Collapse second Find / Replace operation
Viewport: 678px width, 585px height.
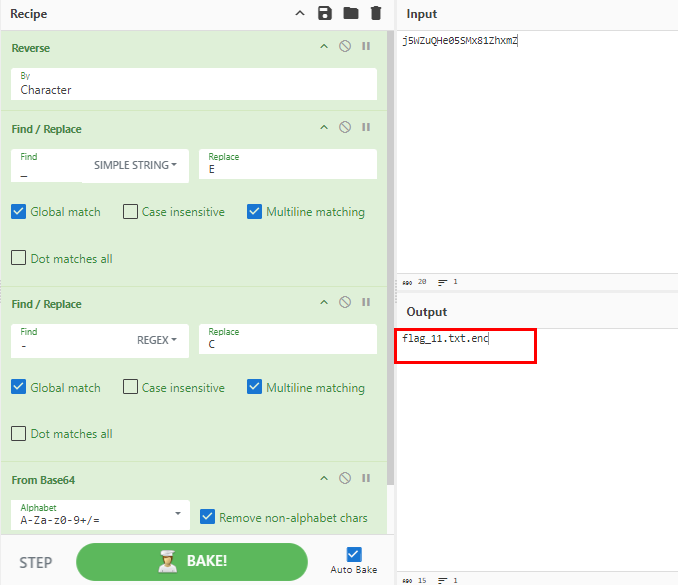tap(324, 302)
